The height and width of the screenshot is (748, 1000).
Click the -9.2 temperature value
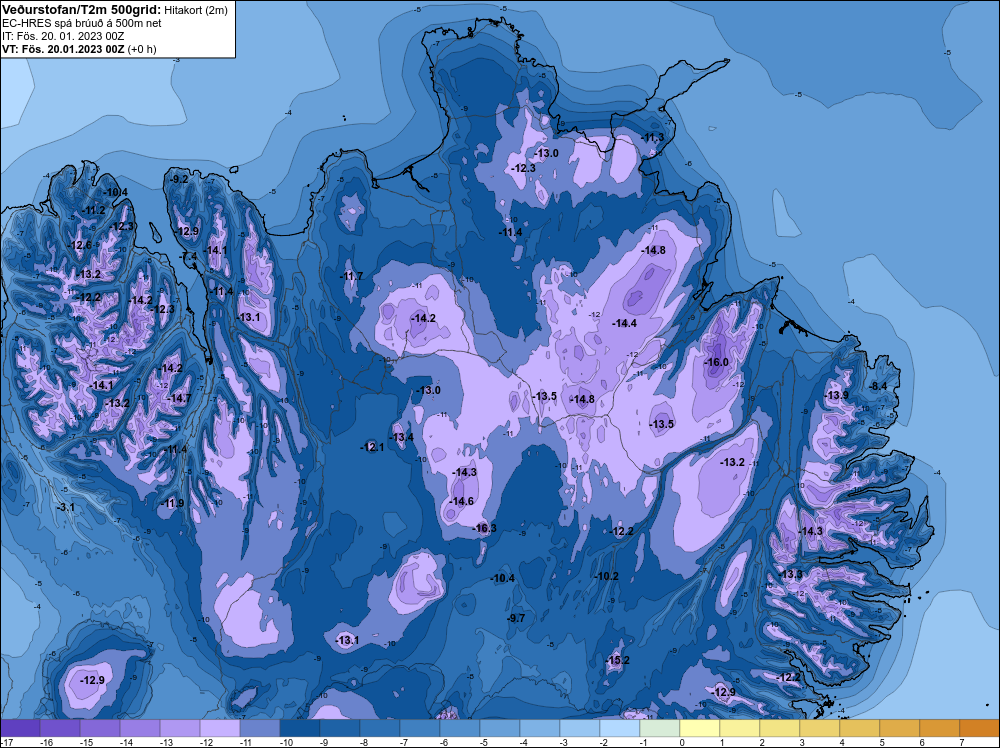(x=179, y=179)
